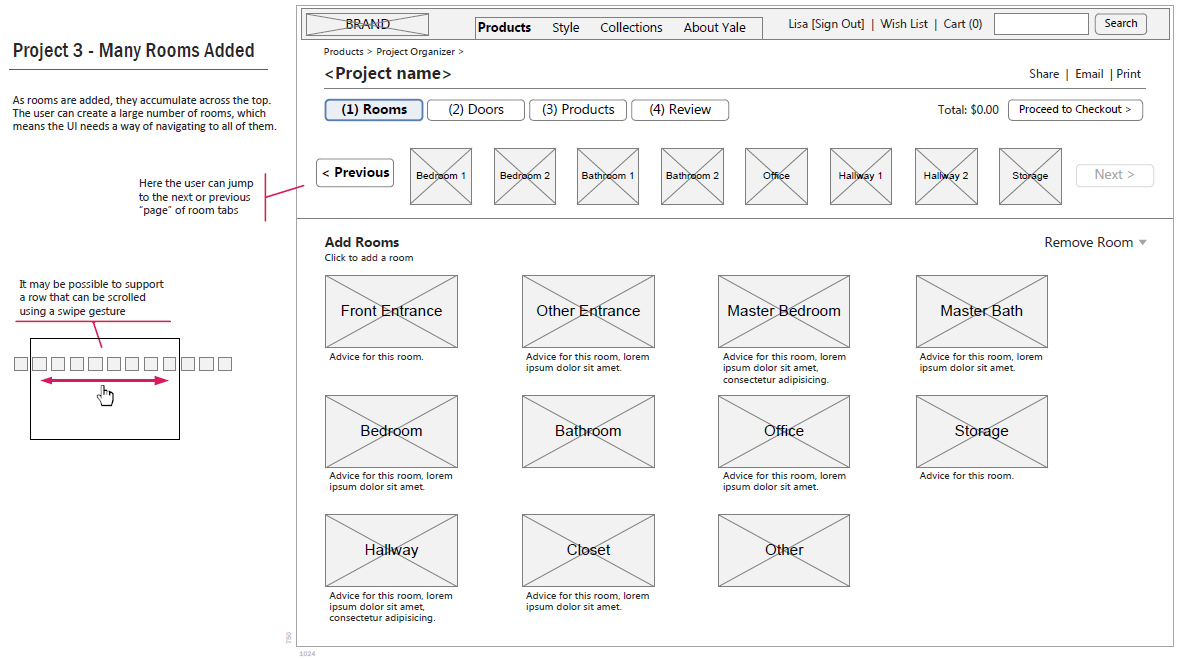Go to Previous page of room tabs

[x=355, y=173]
